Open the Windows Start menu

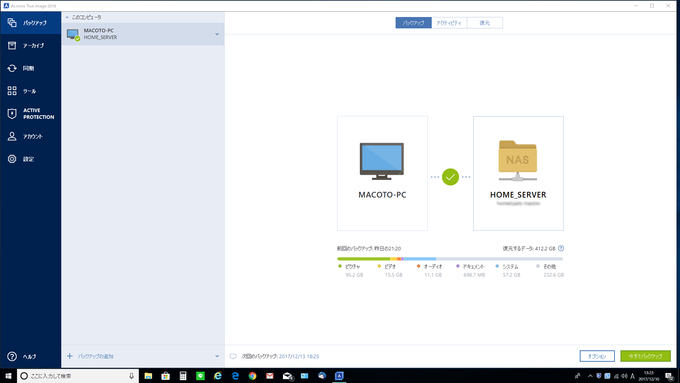(x=8, y=376)
